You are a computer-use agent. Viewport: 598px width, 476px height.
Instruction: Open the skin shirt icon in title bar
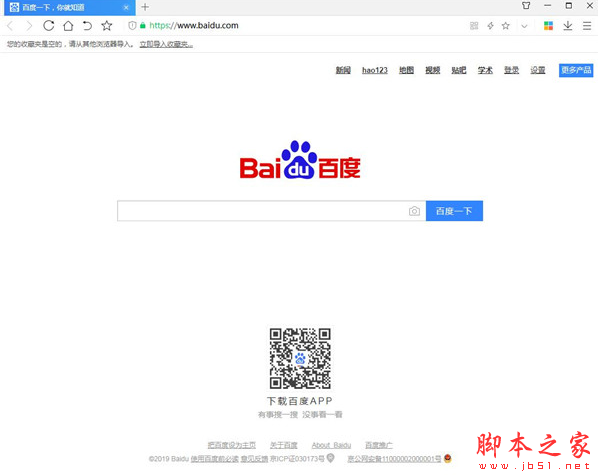[526, 6]
